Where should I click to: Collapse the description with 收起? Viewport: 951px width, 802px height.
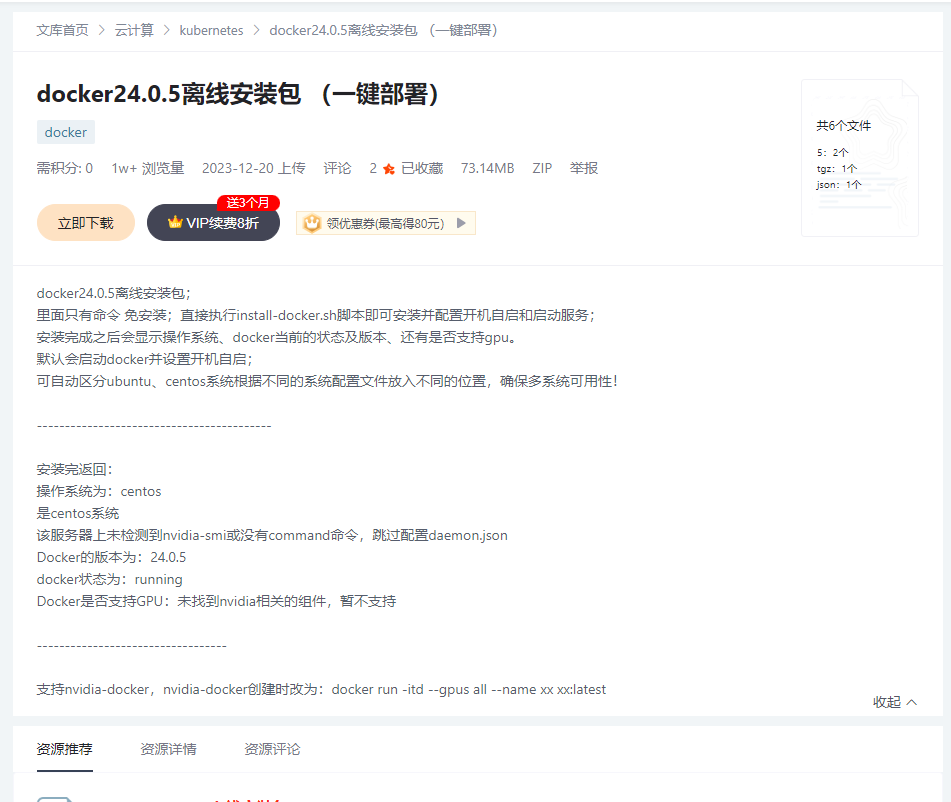coord(894,702)
